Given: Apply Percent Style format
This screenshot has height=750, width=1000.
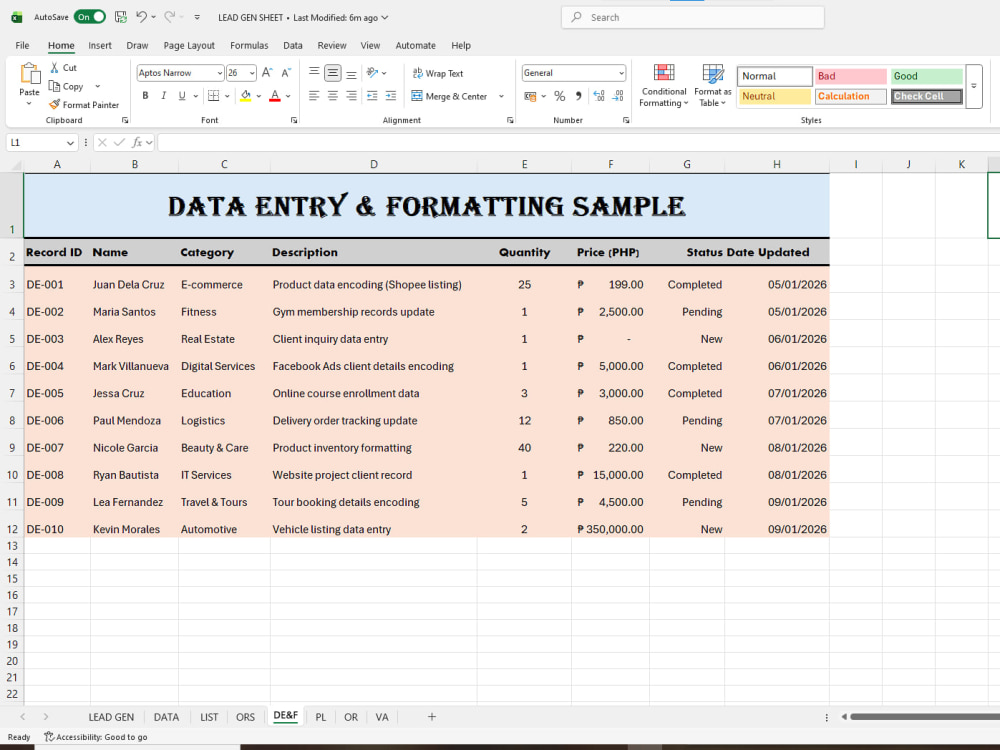Looking at the screenshot, I should pos(559,96).
